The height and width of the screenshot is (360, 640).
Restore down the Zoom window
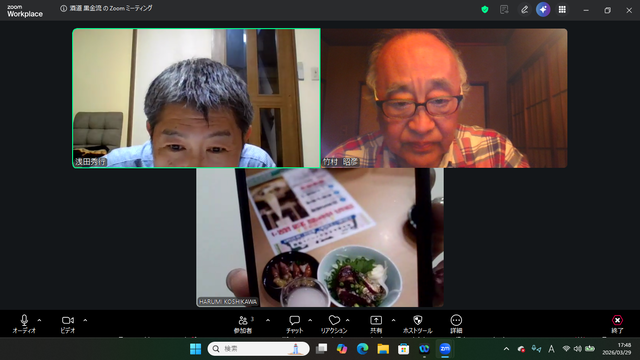(607, 10)
